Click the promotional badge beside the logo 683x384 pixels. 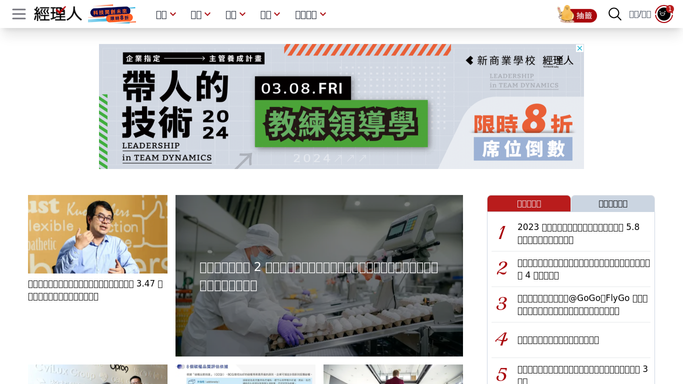112,14
